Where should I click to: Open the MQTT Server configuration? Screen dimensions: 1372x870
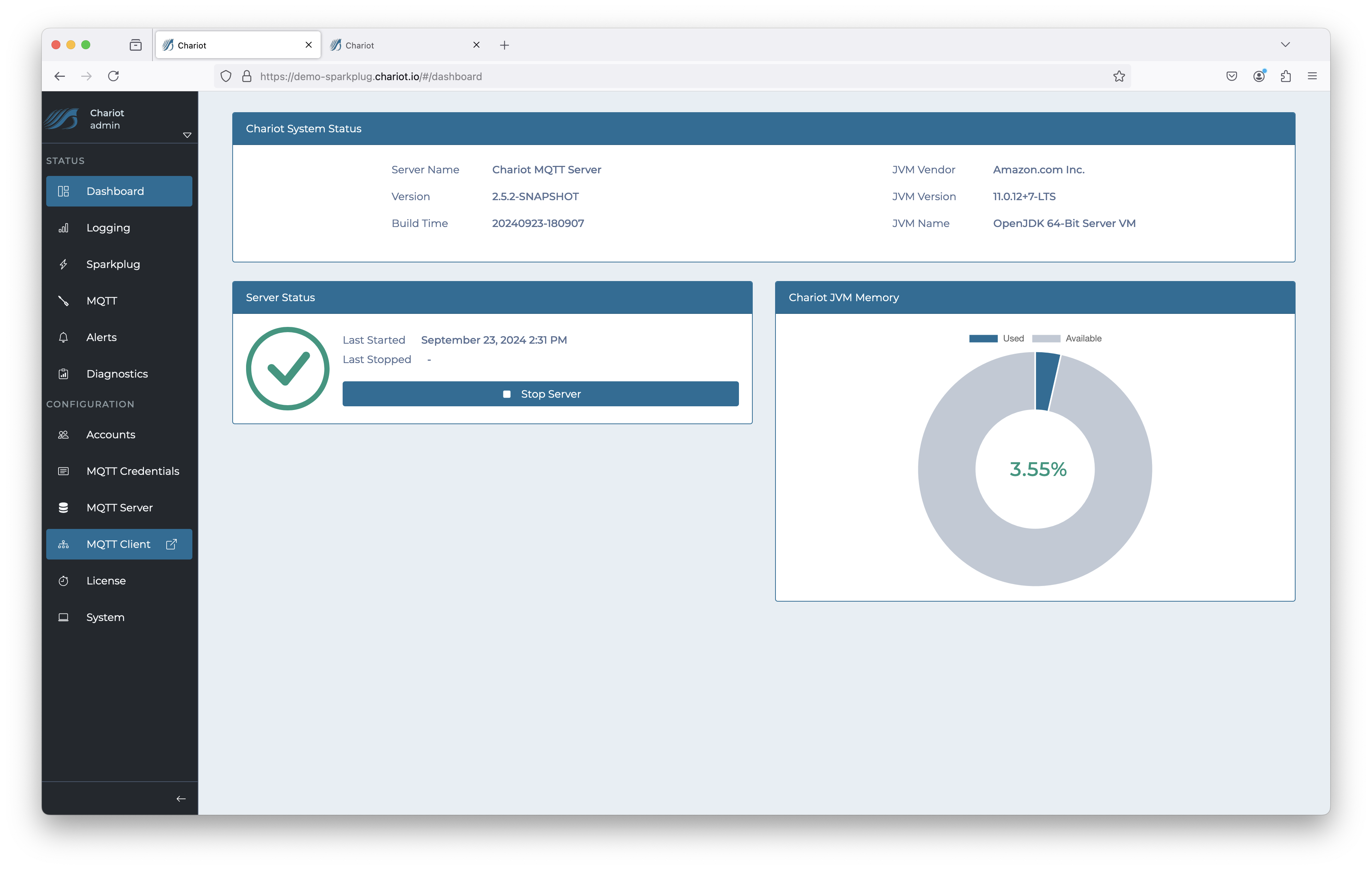point(119,508)
